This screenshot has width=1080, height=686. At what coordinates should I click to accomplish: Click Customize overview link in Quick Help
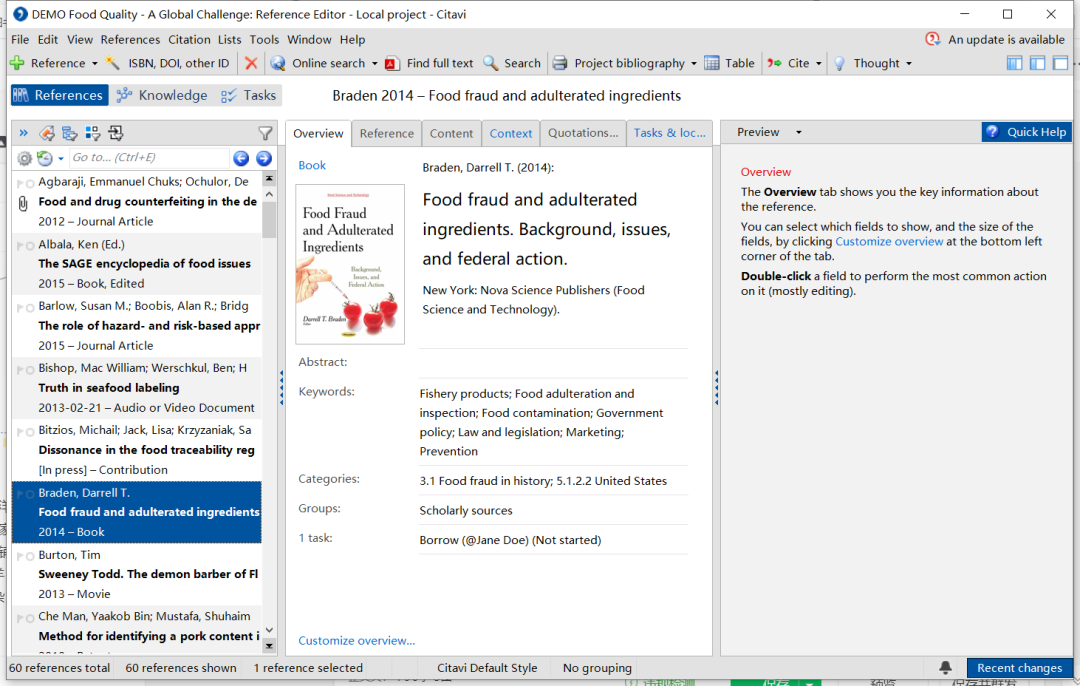point(889,242)
